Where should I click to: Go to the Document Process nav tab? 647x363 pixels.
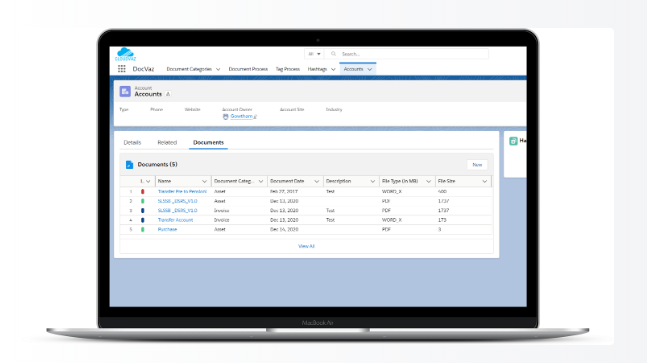pyautogui.click(x=248, y=69)
